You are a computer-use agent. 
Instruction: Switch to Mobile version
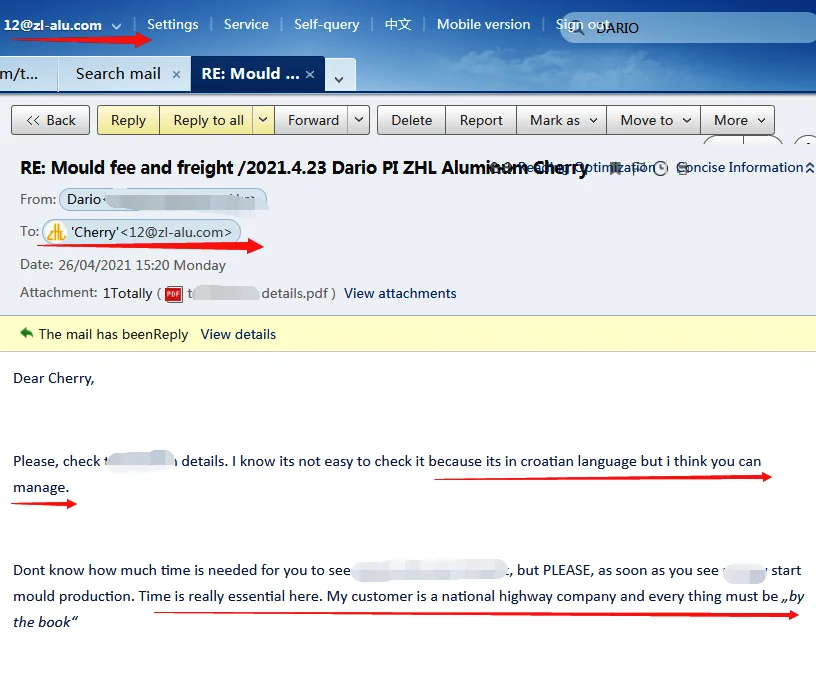click(483, 24)
